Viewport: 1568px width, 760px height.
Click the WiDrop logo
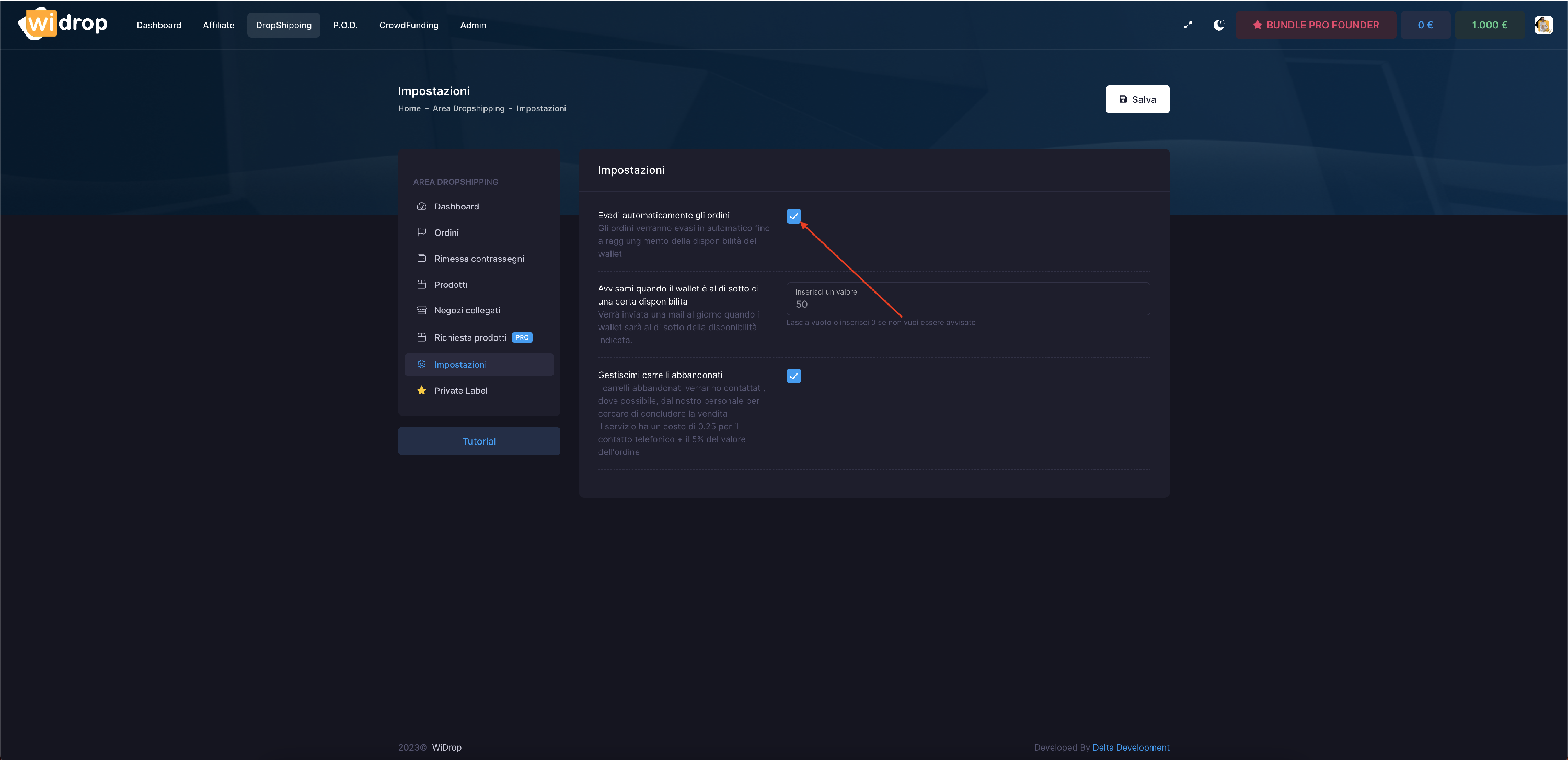pos(63,24)
